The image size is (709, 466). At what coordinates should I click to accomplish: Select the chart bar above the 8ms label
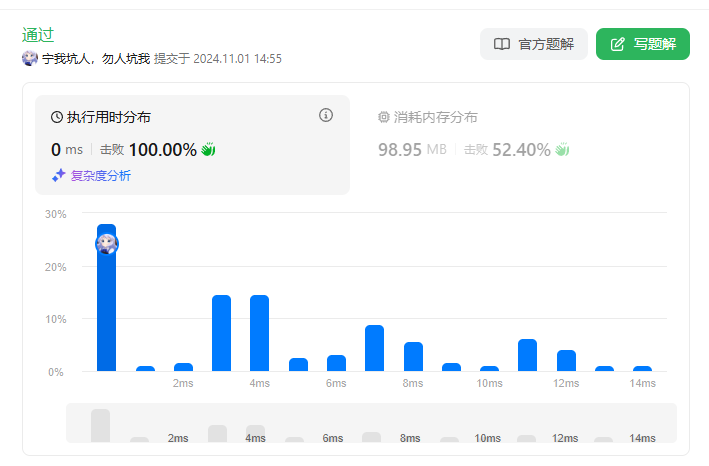pyautogui.click(x=413, y=356)
